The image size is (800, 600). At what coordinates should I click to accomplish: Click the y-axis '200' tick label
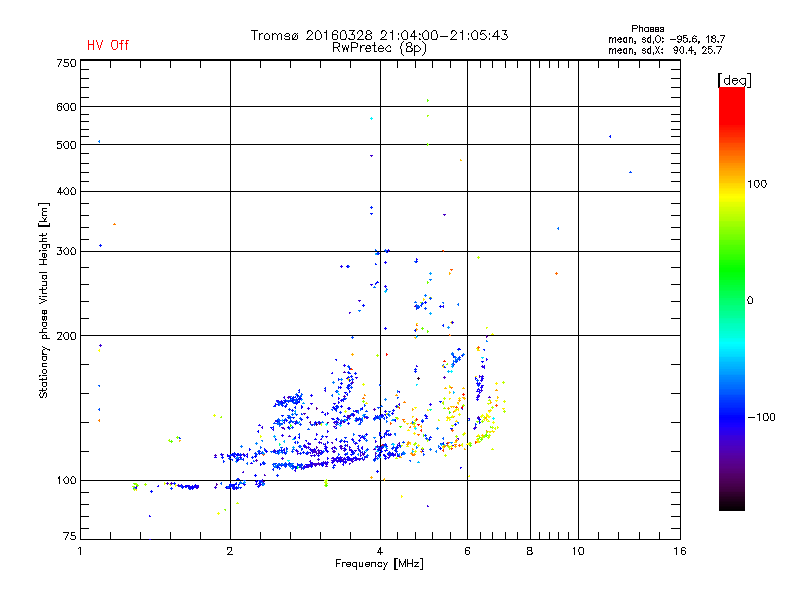pos(66,336)
